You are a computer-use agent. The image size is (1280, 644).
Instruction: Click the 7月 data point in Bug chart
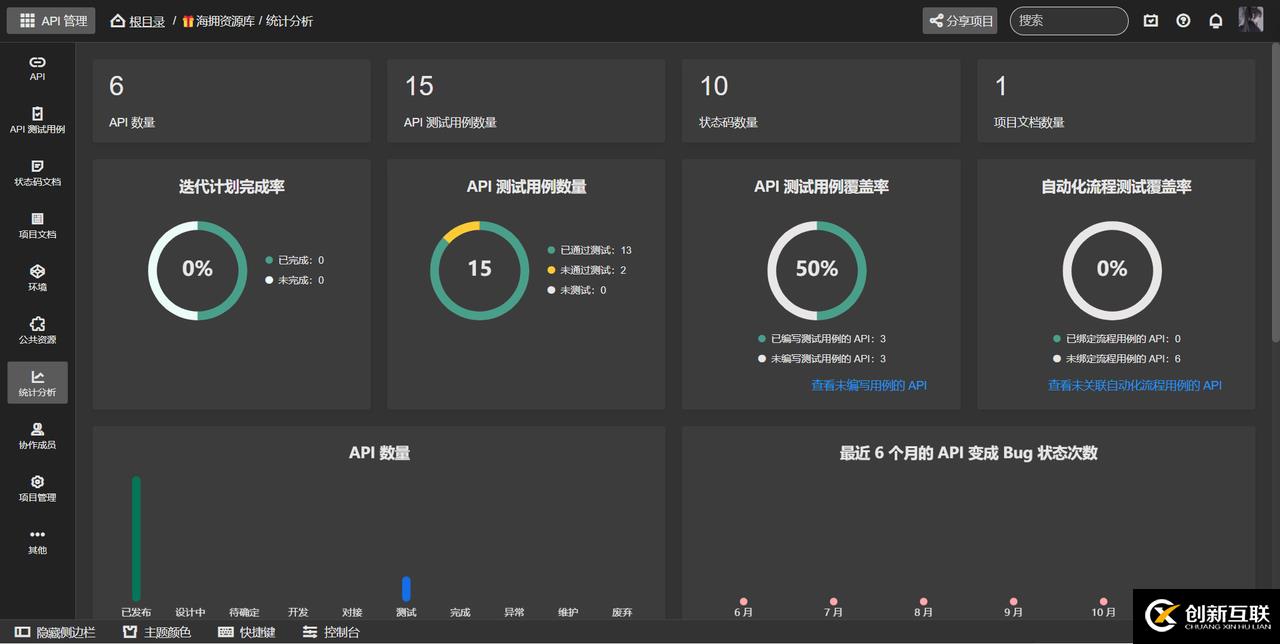(834, 602)
